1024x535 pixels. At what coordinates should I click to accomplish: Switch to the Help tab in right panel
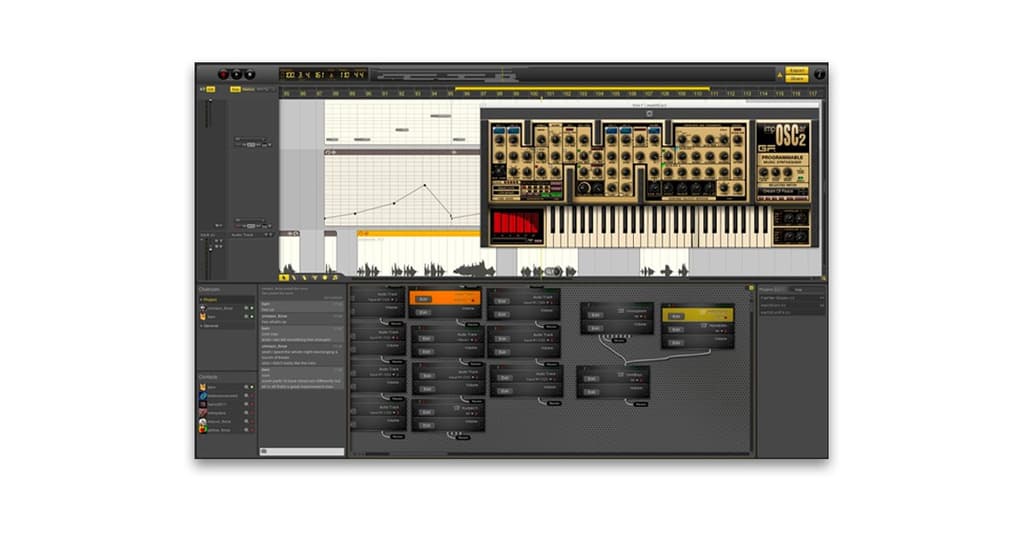[x=797, y=289]
